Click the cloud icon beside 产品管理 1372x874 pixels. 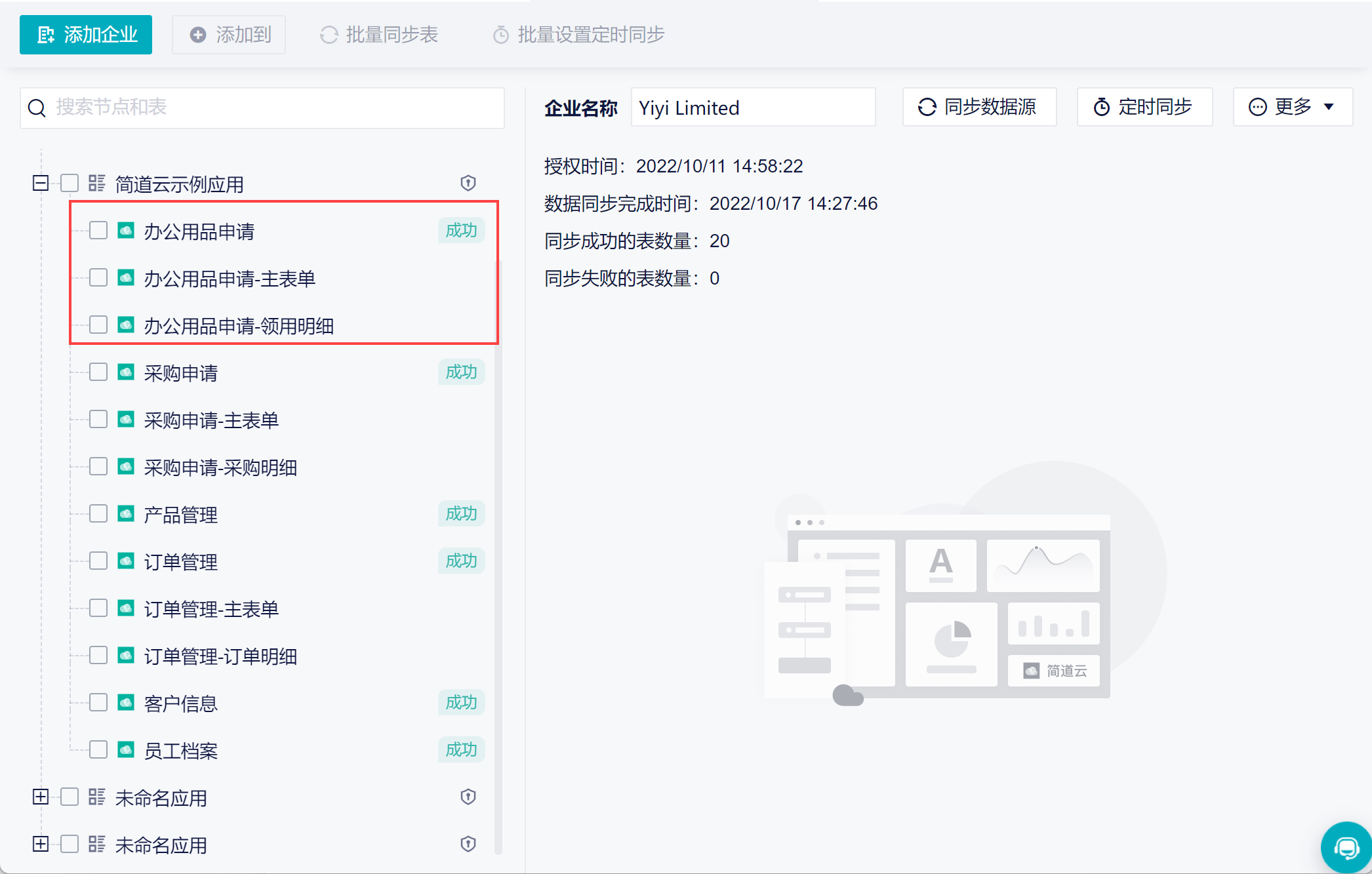pyautogui.click(x=126, y=513)
